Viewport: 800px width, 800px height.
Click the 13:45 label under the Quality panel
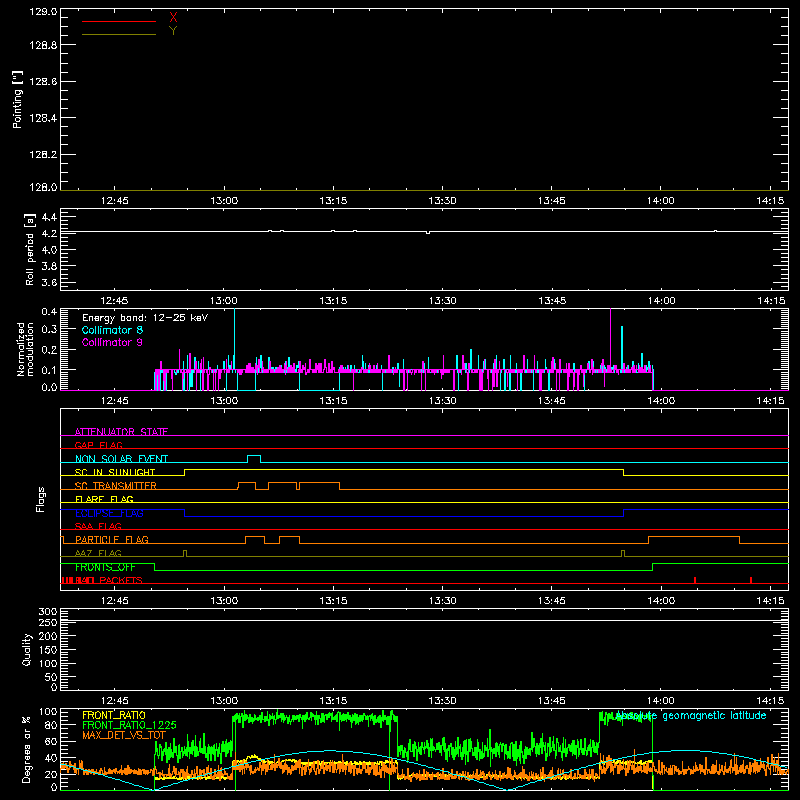click(552, 701)
